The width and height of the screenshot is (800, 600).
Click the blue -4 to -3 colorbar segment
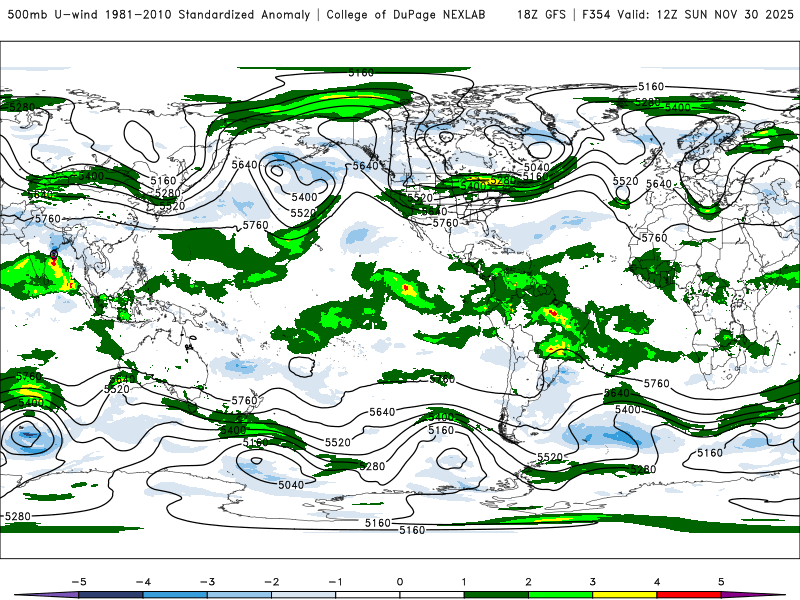click(x=175, y=595)
